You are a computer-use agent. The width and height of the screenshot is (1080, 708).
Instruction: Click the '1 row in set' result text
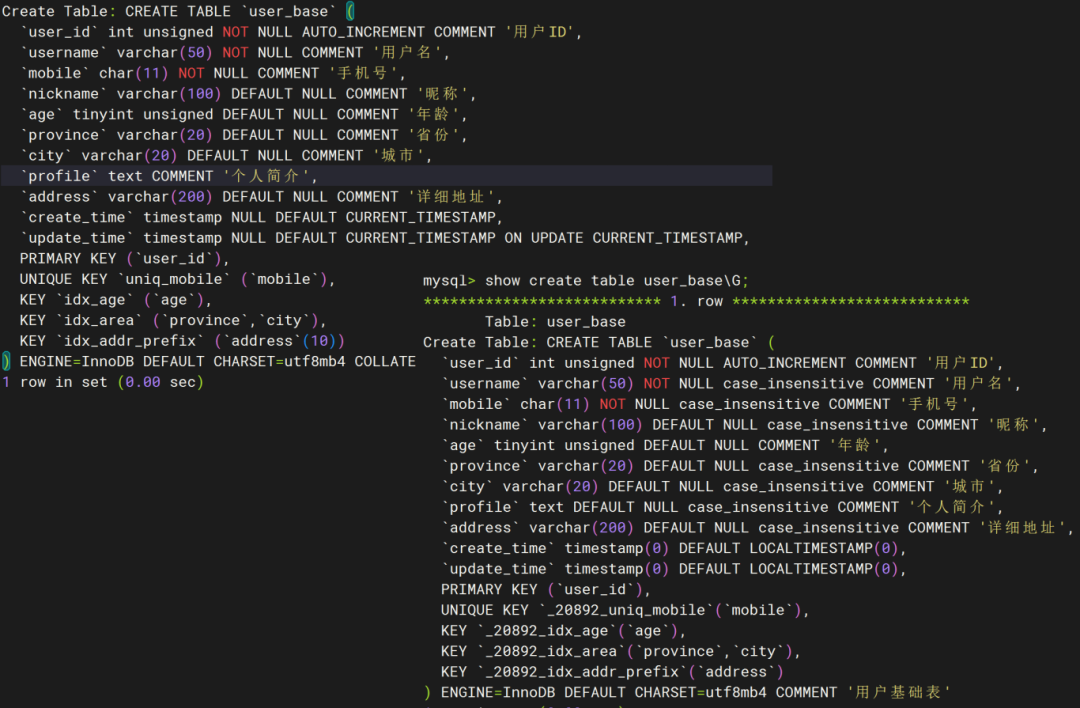(x=102, y=382)
